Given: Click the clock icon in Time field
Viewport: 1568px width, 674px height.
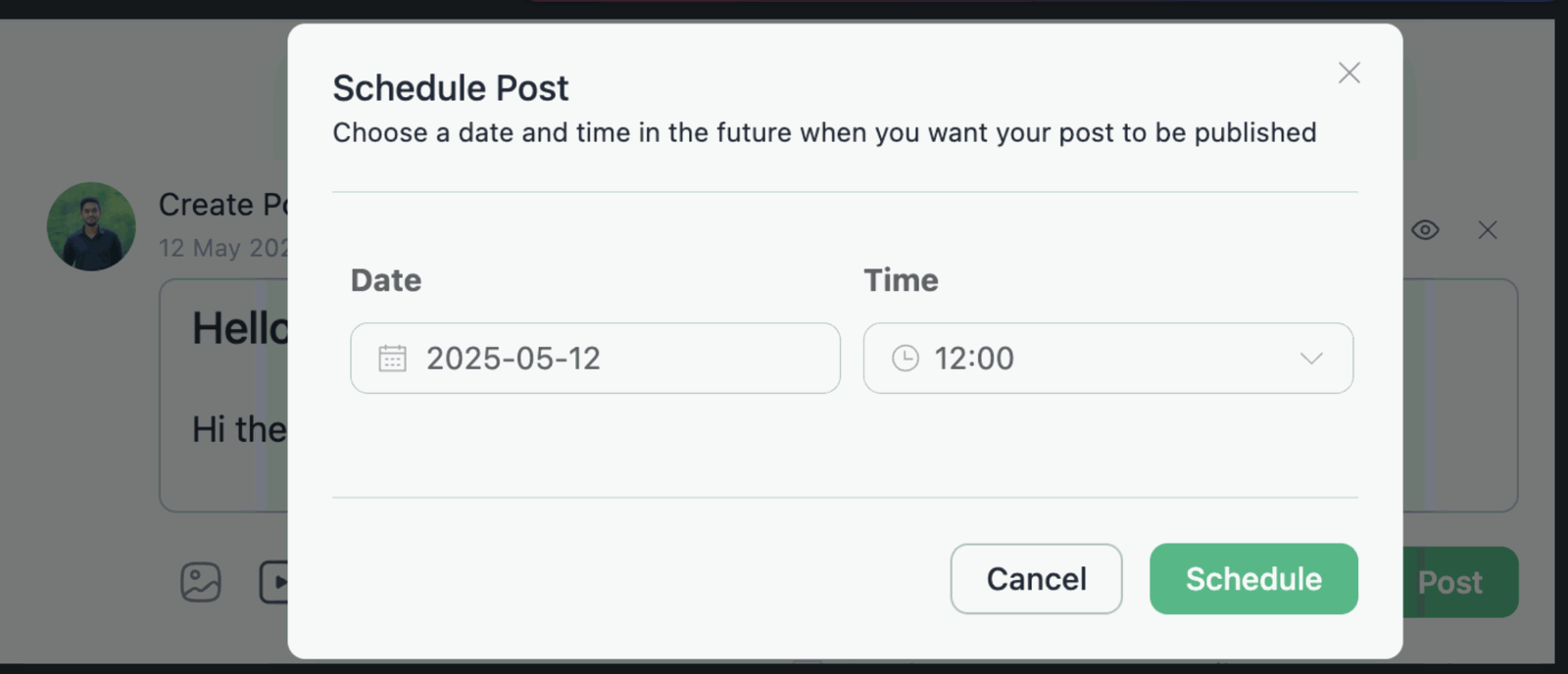Looking at the screenshot, I should (x=906, y=359).
